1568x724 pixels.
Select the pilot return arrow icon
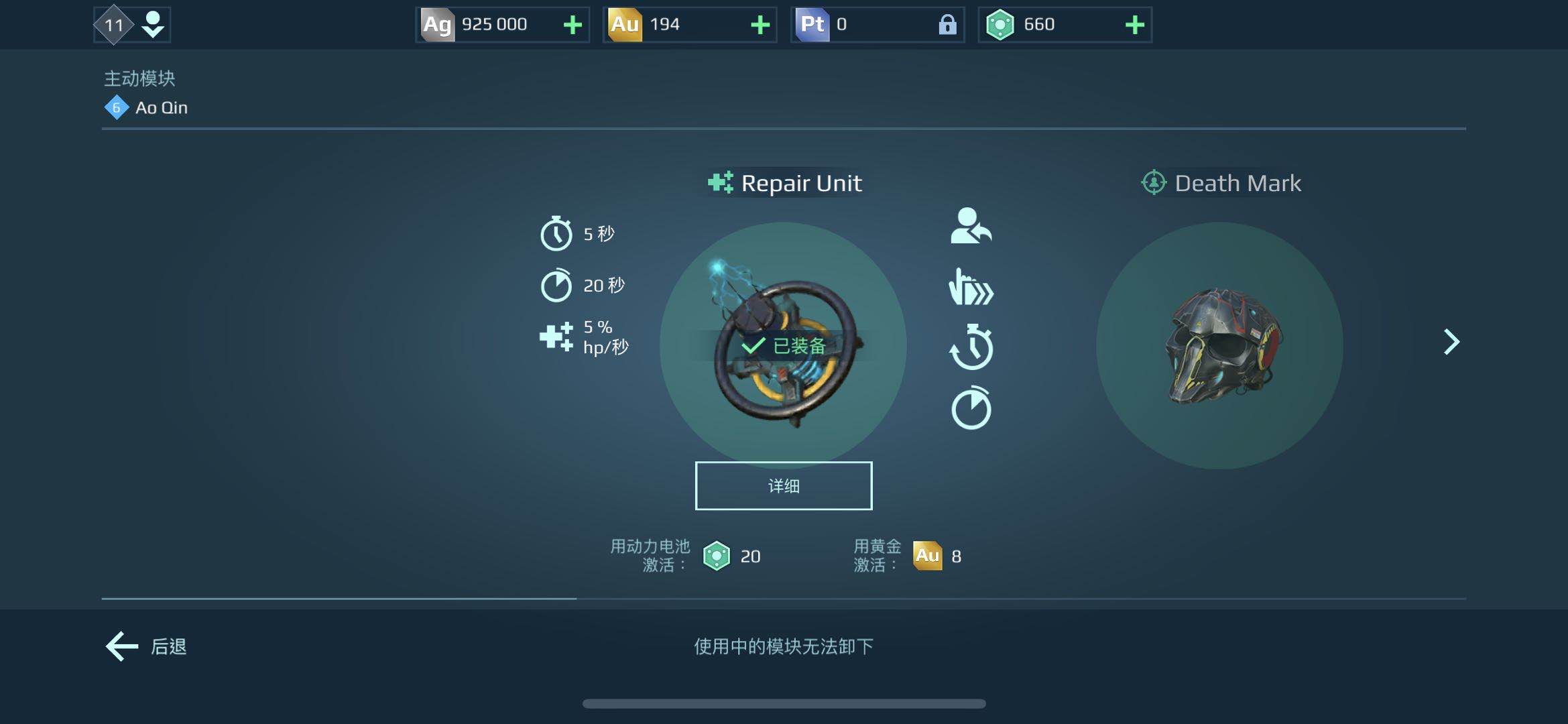click(971, 226)
